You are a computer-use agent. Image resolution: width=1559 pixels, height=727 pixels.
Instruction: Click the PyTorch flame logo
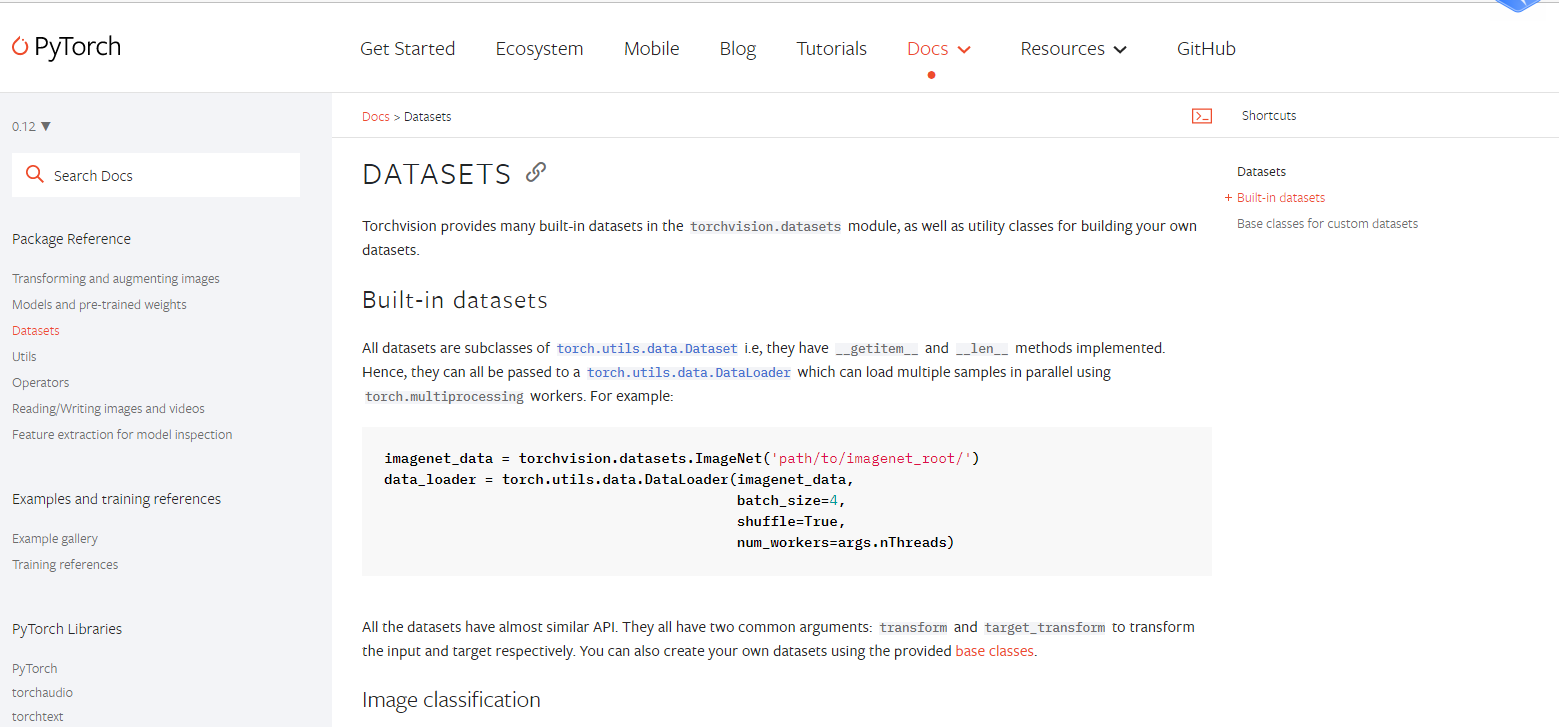(x=20, y=47)
